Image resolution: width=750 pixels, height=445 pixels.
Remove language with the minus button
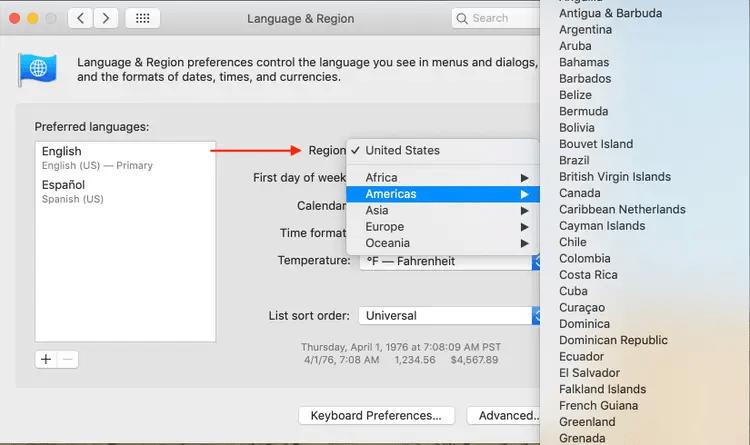tap(68, 359)
